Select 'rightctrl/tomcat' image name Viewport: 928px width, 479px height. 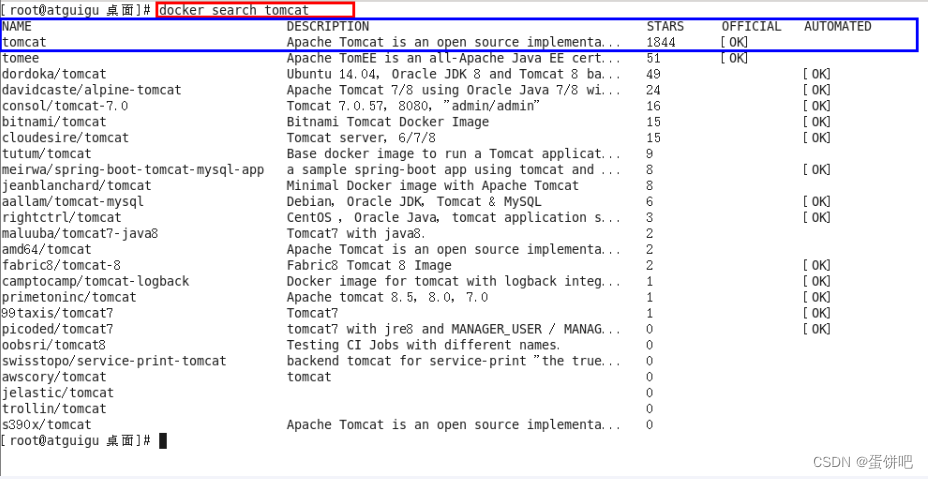coord(62,218)
